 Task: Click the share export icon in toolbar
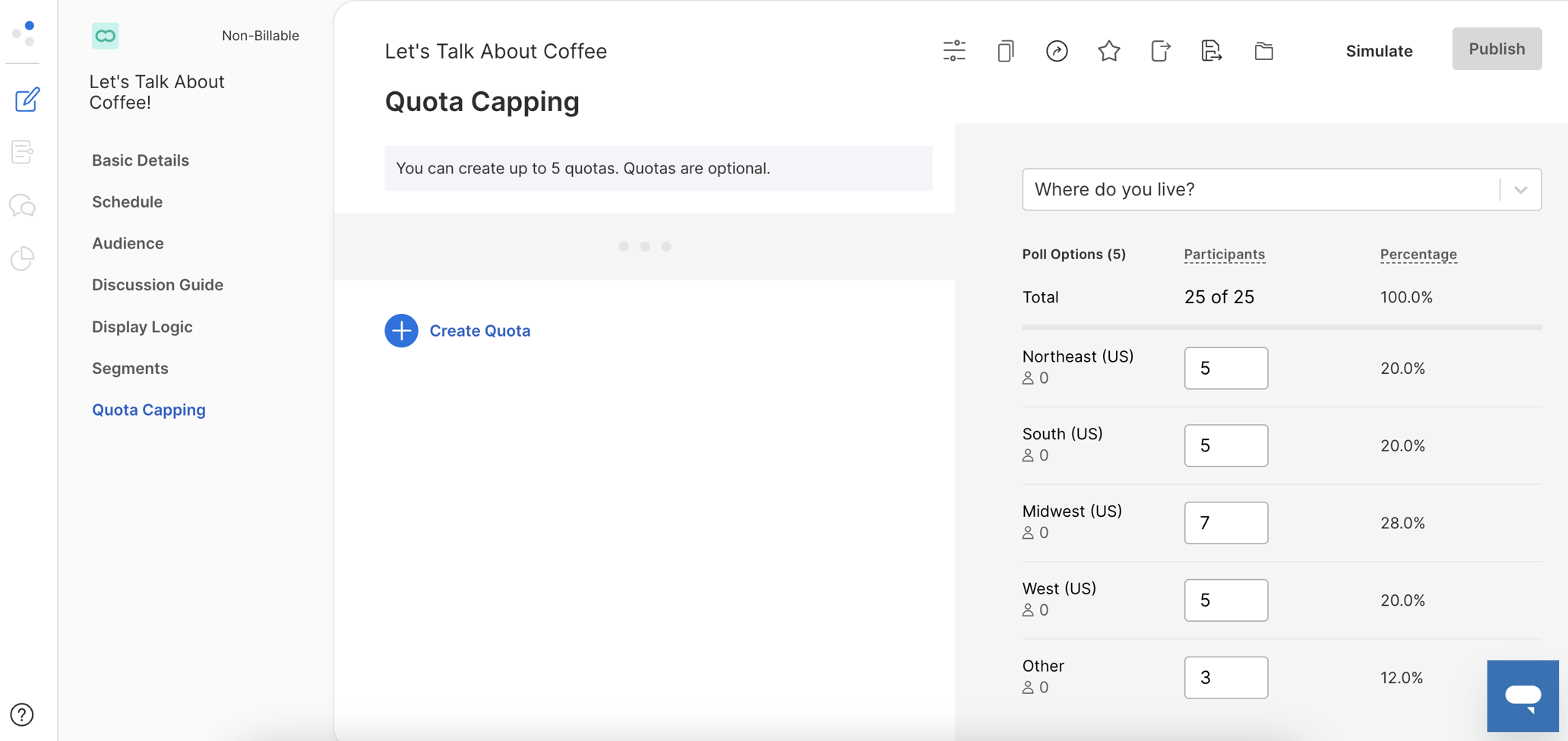point(1160,51)
